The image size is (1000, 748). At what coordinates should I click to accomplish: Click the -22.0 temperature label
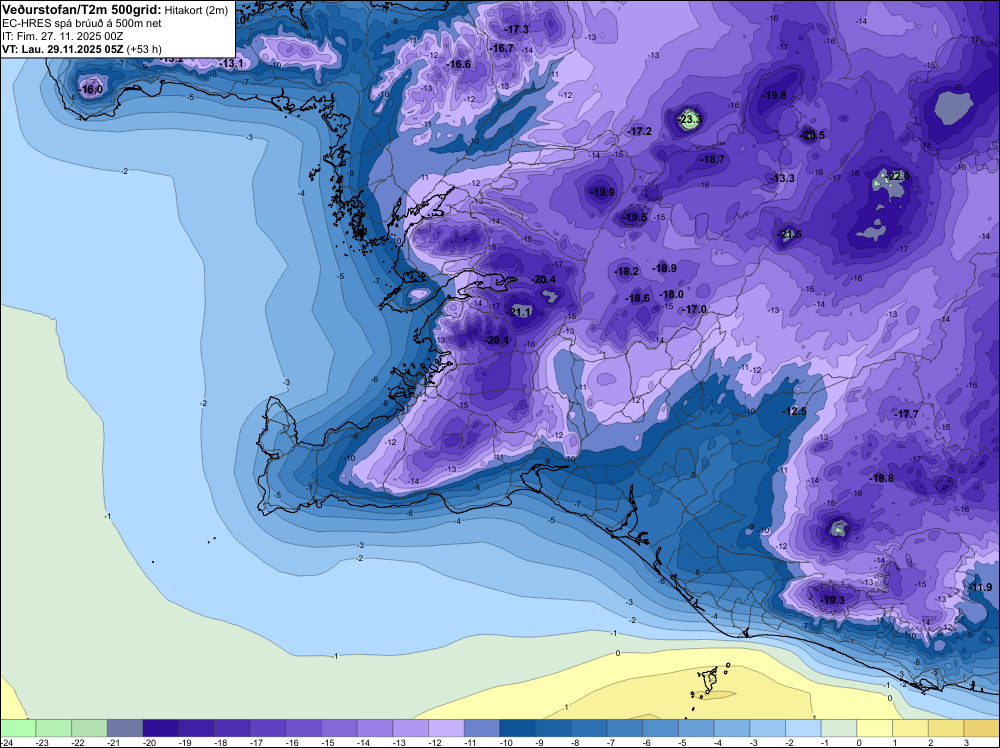[x=897, y=176]
